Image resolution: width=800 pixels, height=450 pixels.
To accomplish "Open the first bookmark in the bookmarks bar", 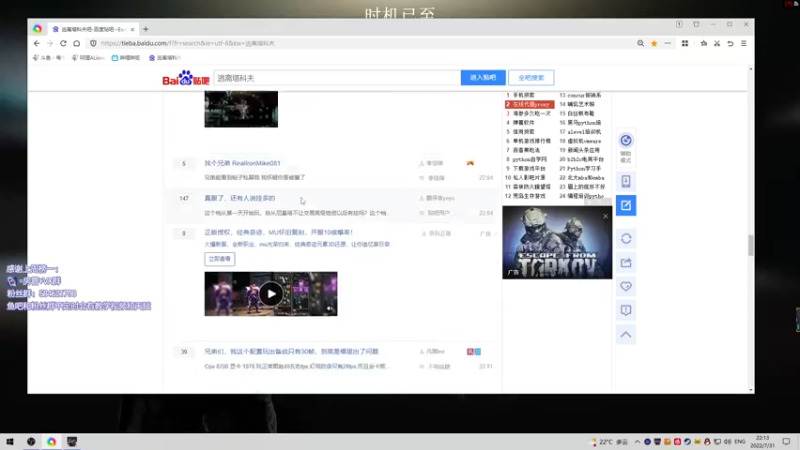I will 48,58.
